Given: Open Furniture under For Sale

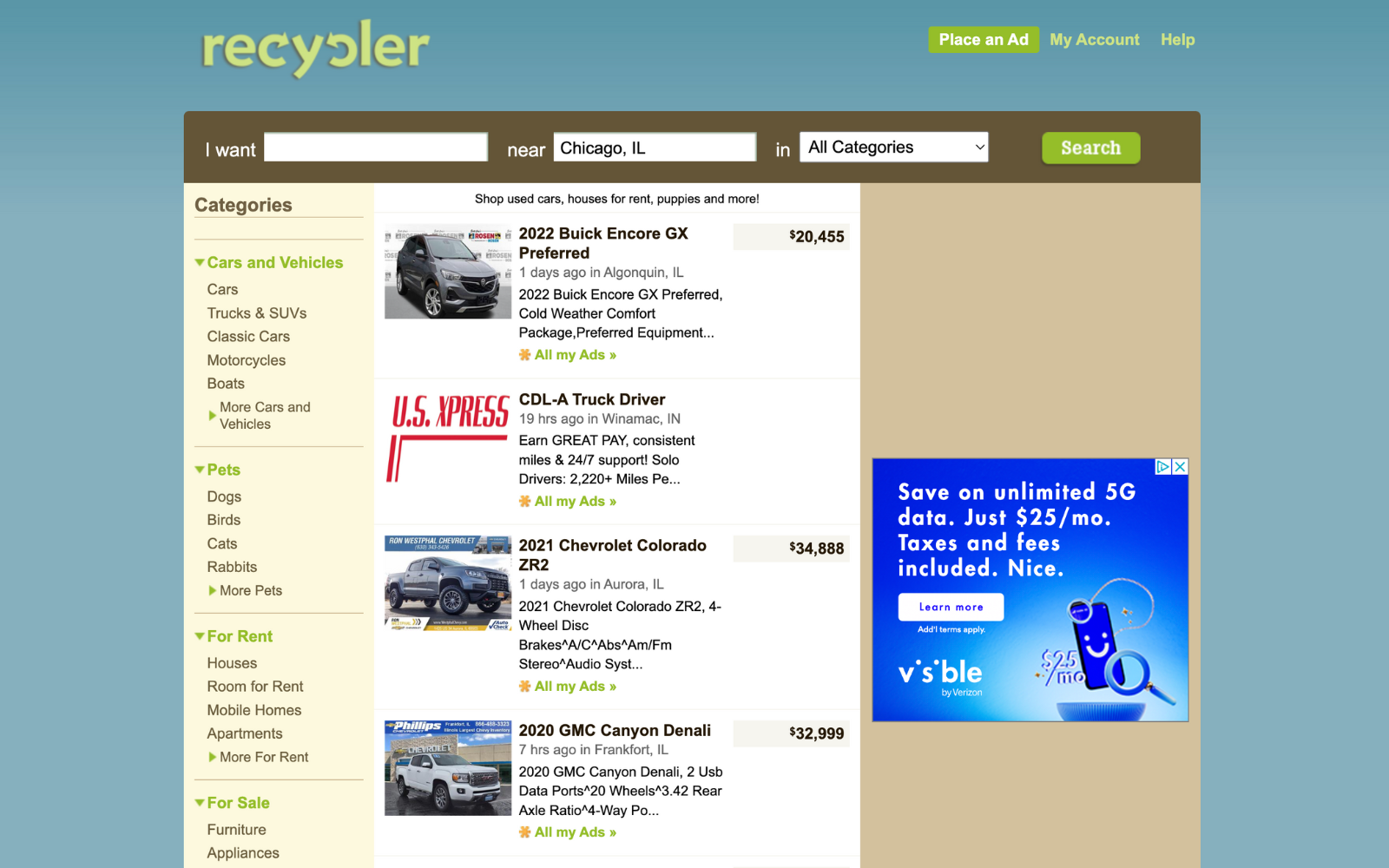Looking at the screenshot, I should (236, 830).
